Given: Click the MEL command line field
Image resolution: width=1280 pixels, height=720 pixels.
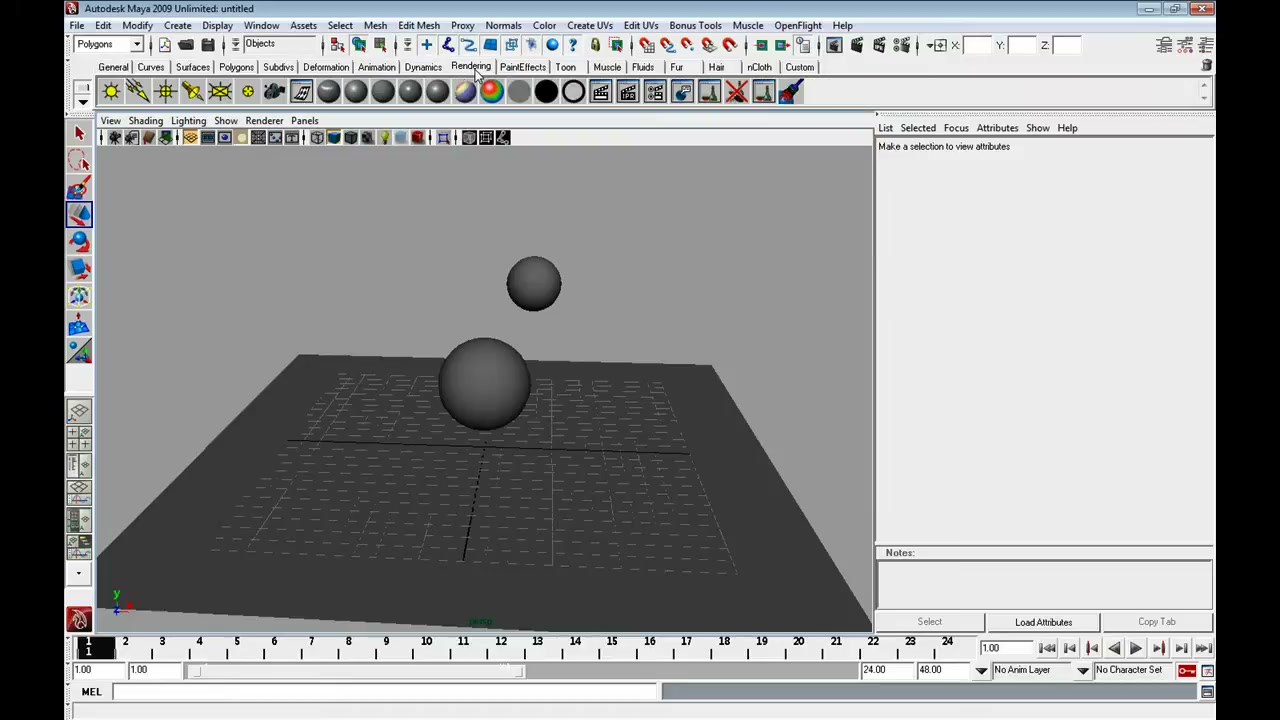Looking at the screenshot, I should (387, 692).
